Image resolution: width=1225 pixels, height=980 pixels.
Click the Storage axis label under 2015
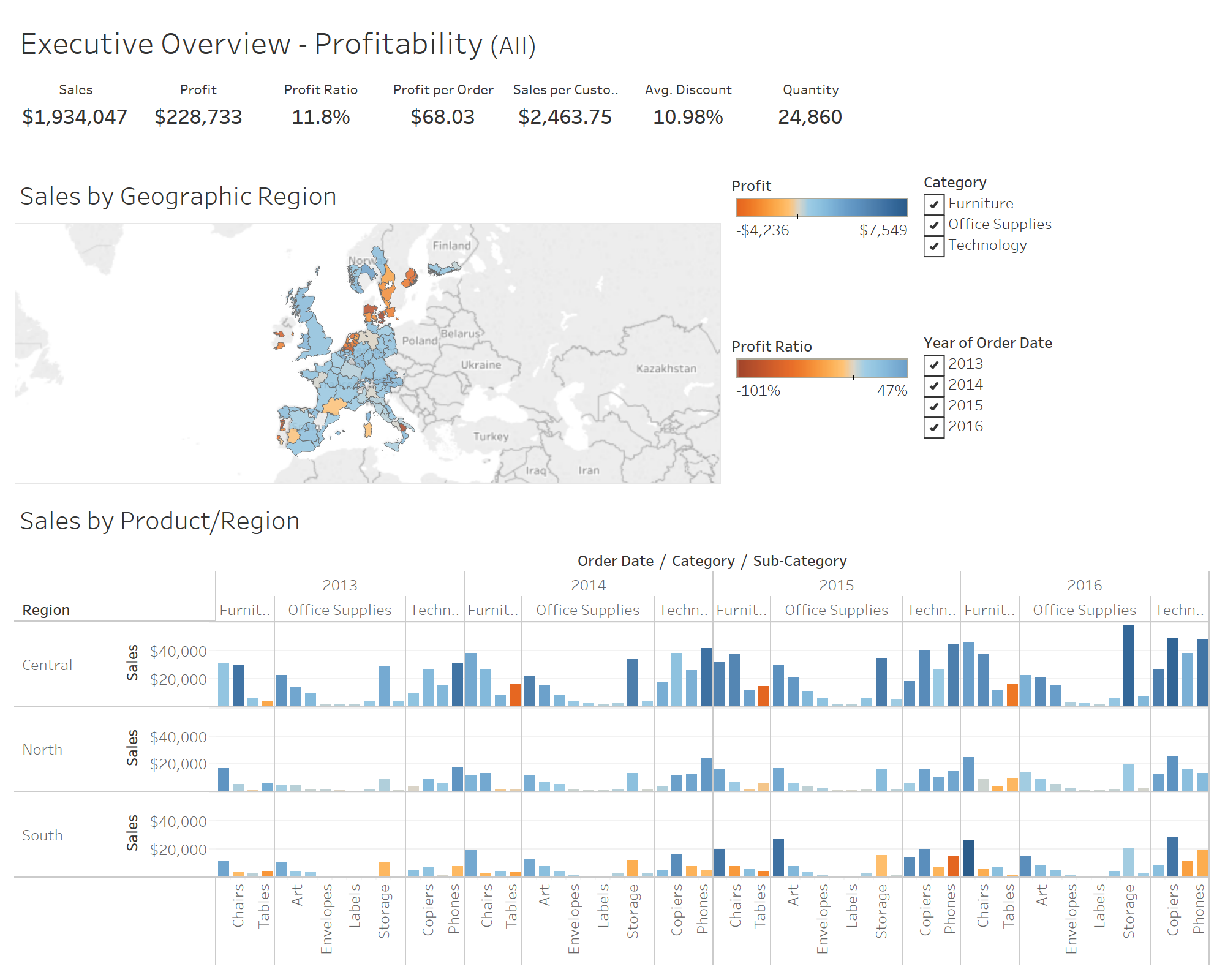(x=881, y=911)
